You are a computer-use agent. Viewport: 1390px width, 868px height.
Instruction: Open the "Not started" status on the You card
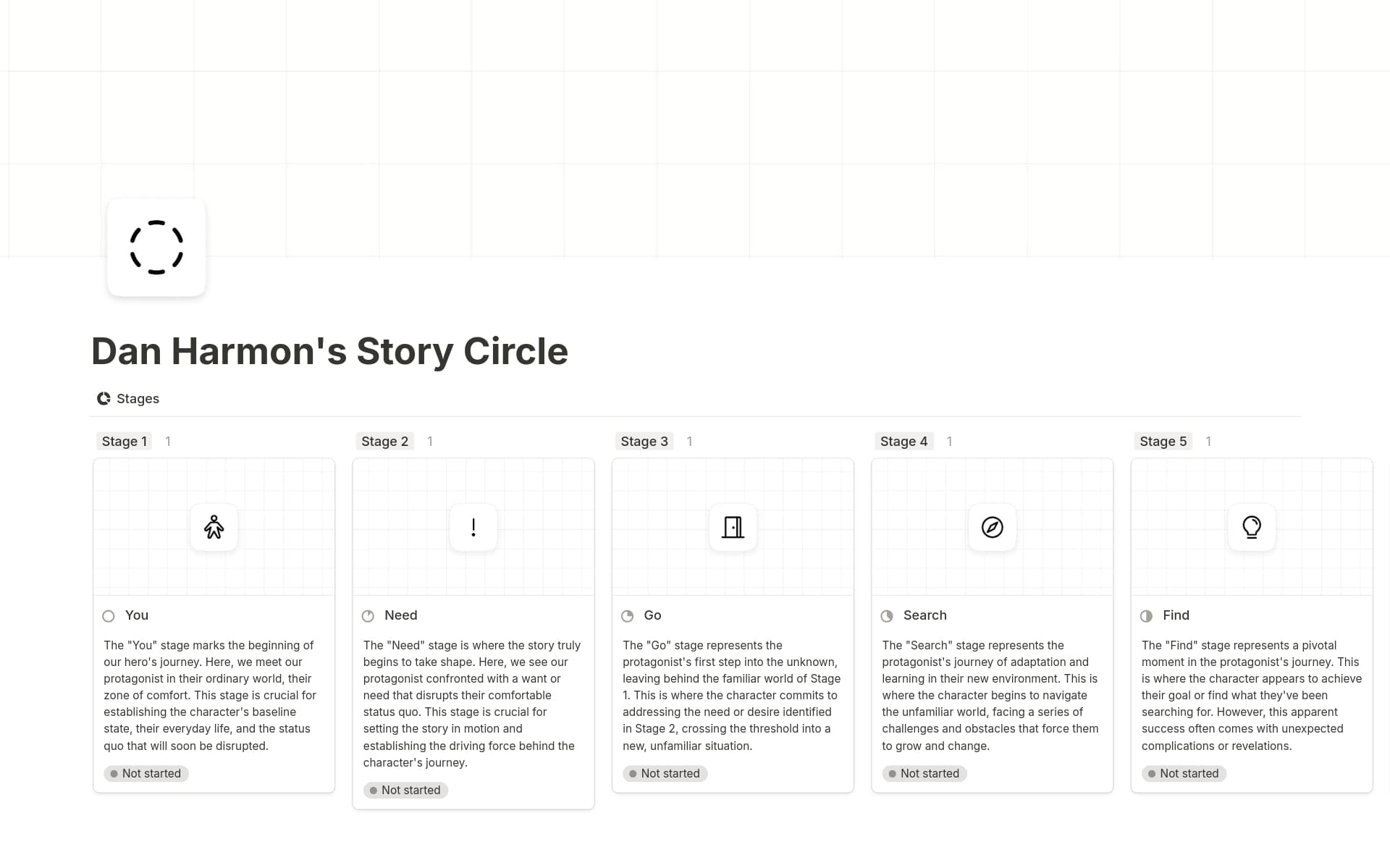coord(146,773)
